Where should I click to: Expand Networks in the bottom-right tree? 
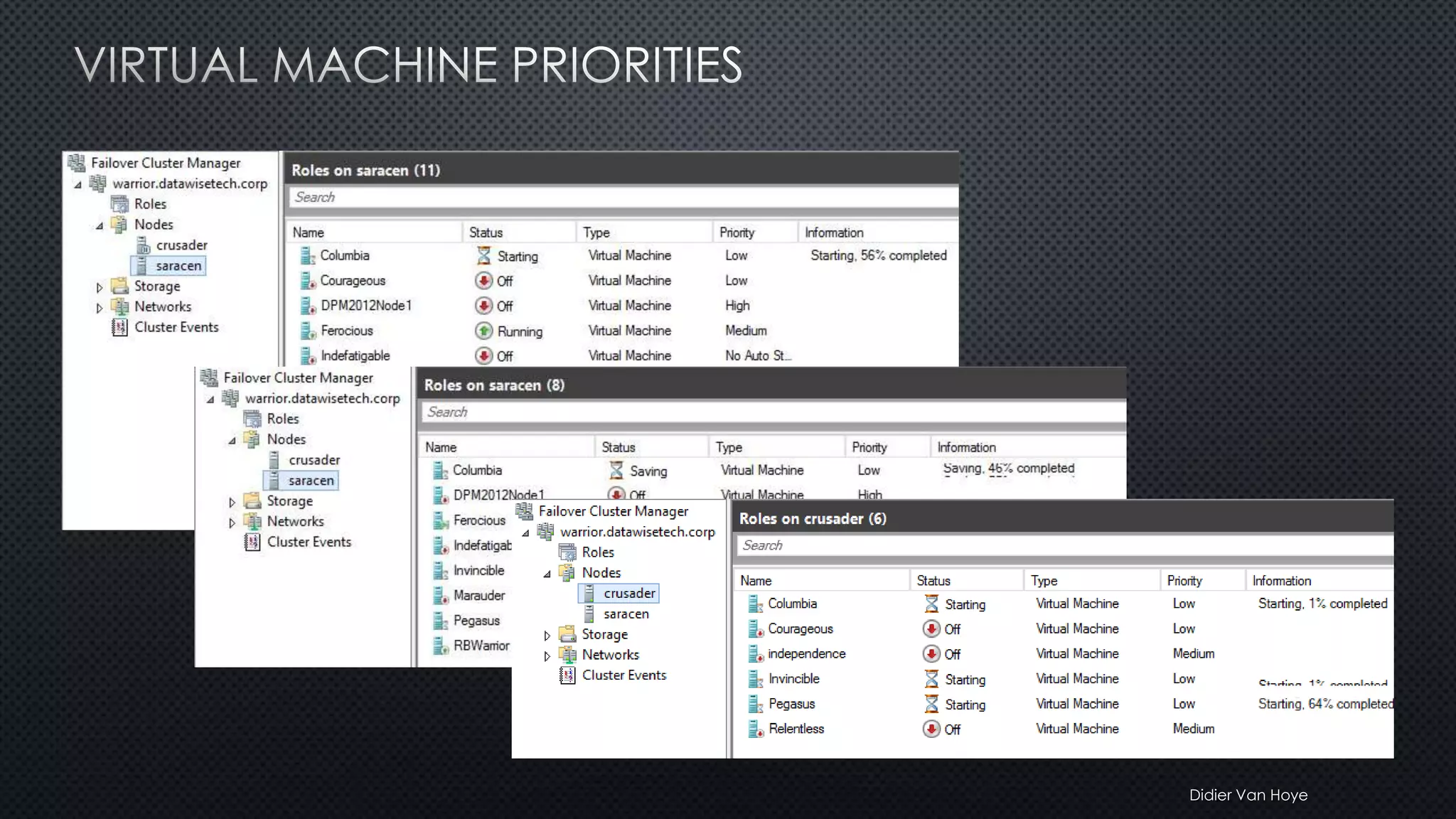point(547,655)
